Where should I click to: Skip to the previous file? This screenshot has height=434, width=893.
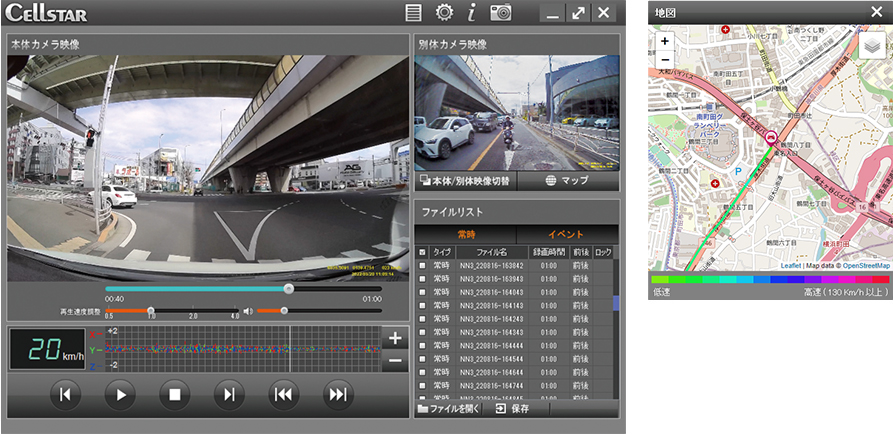coord(284,394)
